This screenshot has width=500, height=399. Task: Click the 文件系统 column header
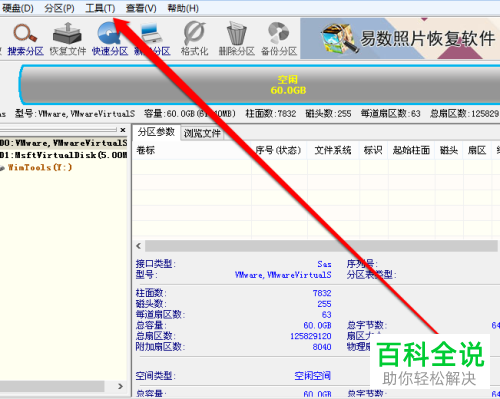(333, 150)
